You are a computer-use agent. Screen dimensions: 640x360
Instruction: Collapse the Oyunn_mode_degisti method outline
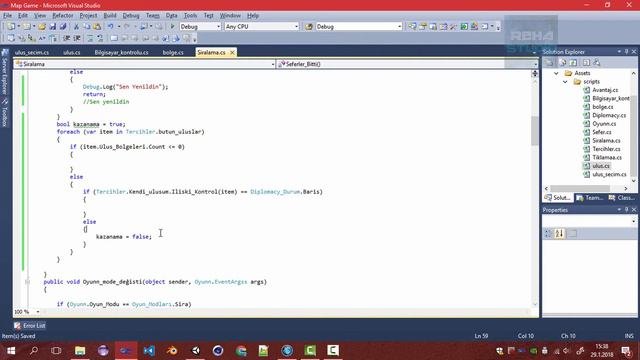(x=27, y=282)
